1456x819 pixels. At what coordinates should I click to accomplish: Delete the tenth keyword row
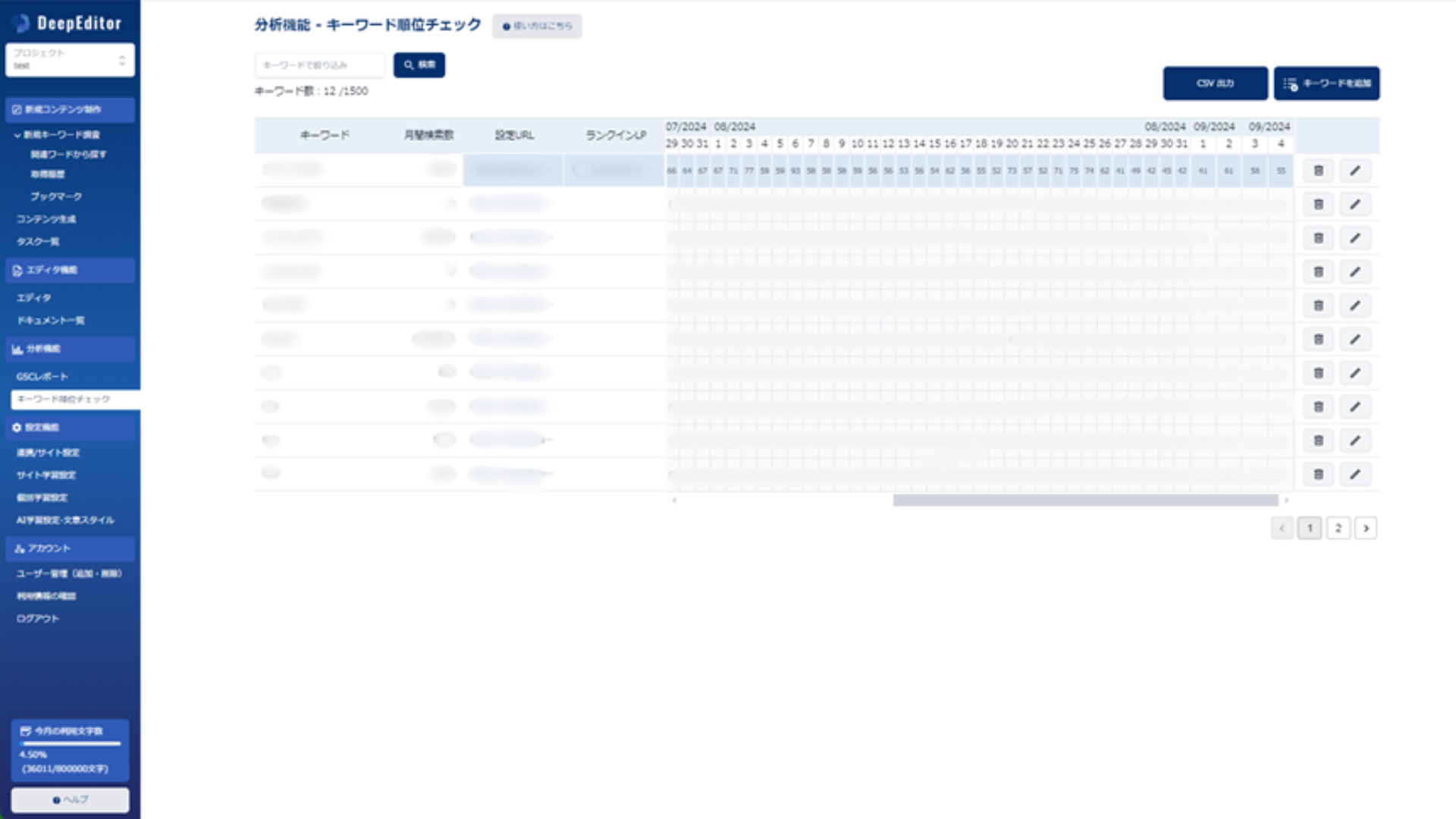coord(1319,474)
